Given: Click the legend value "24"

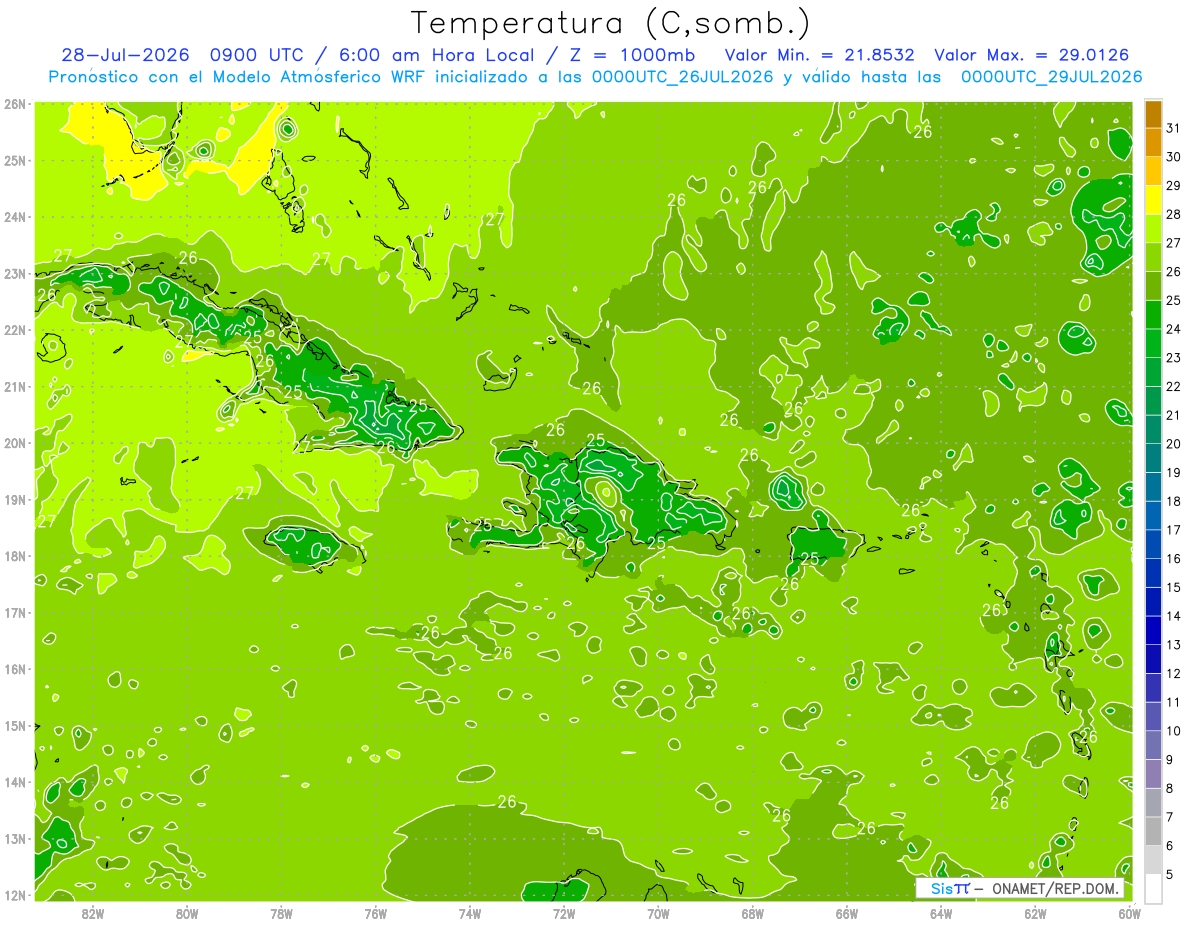Looking at the screenshot, I should (1174, 329).
